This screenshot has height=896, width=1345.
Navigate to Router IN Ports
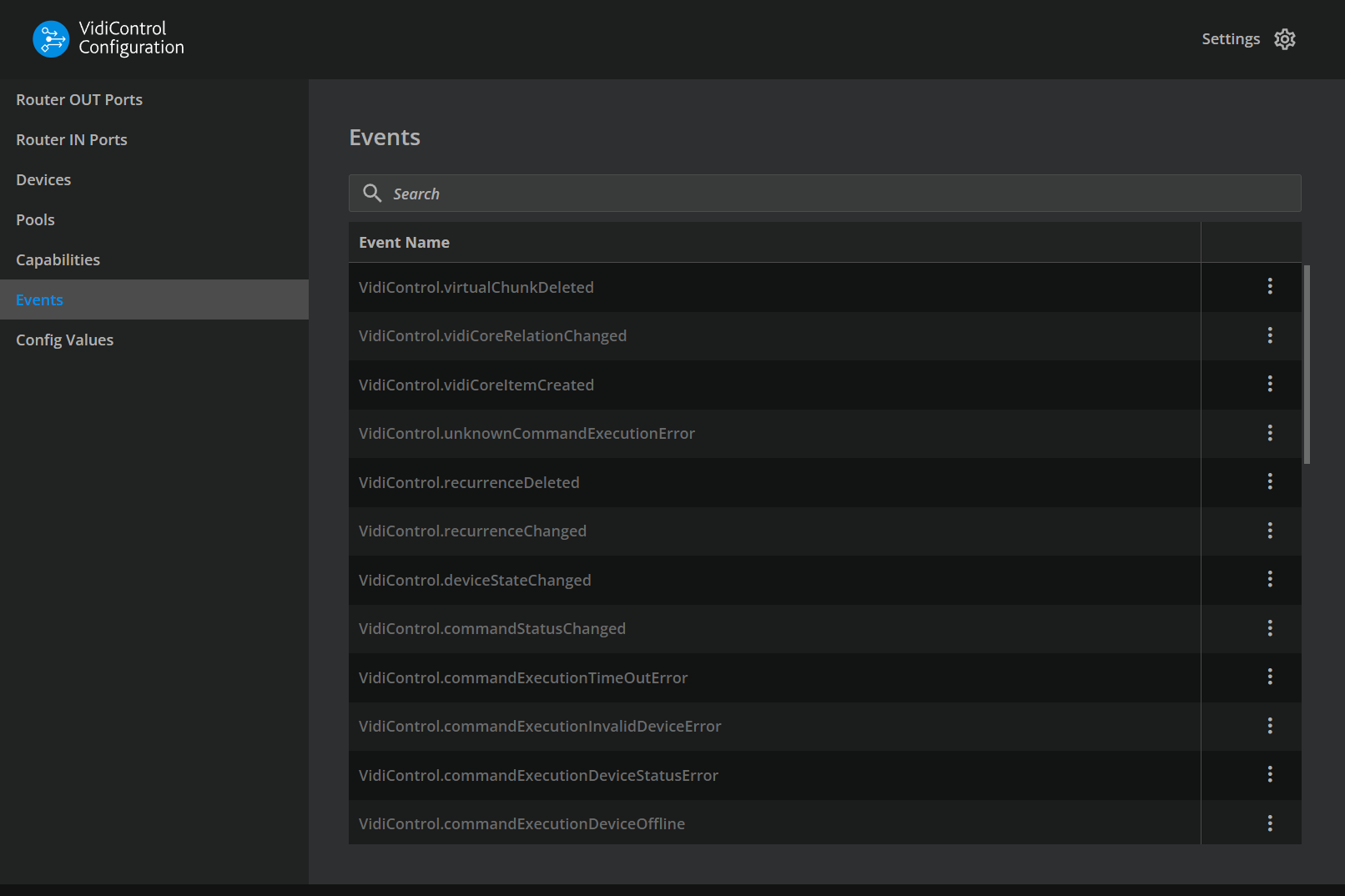tap(72, 139)
